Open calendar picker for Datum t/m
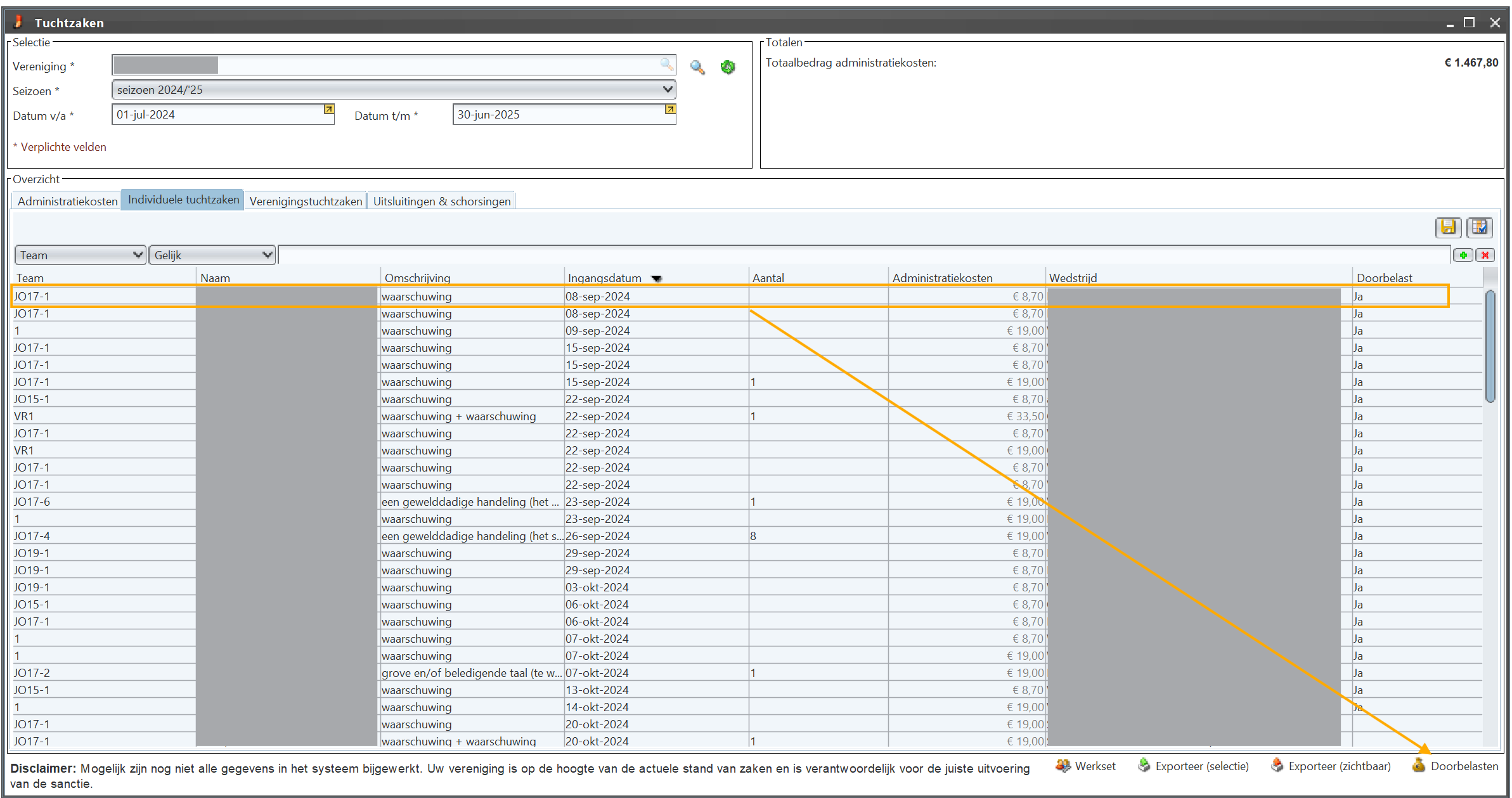This screenshot has height=798, width=1512. click(670, 110)
